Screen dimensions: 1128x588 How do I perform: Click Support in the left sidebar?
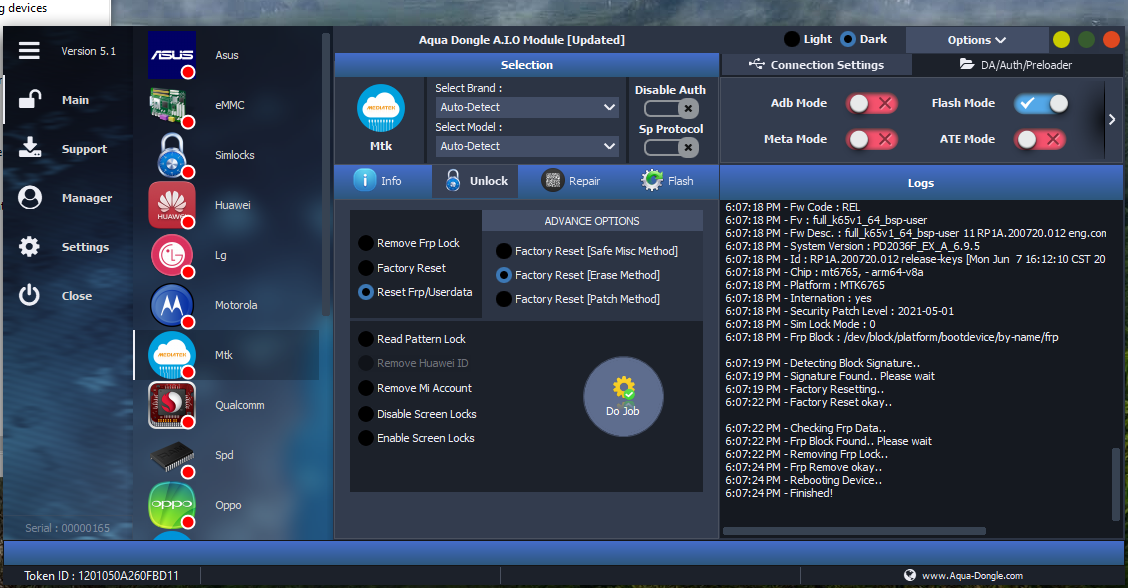coord(84,149)
